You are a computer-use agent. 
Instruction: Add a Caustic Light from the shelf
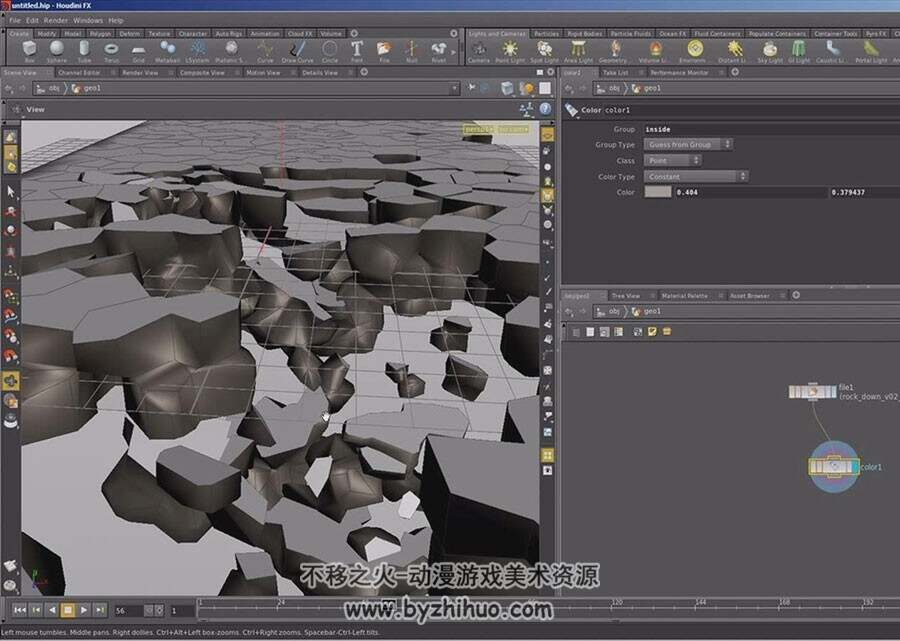[832, 51]
